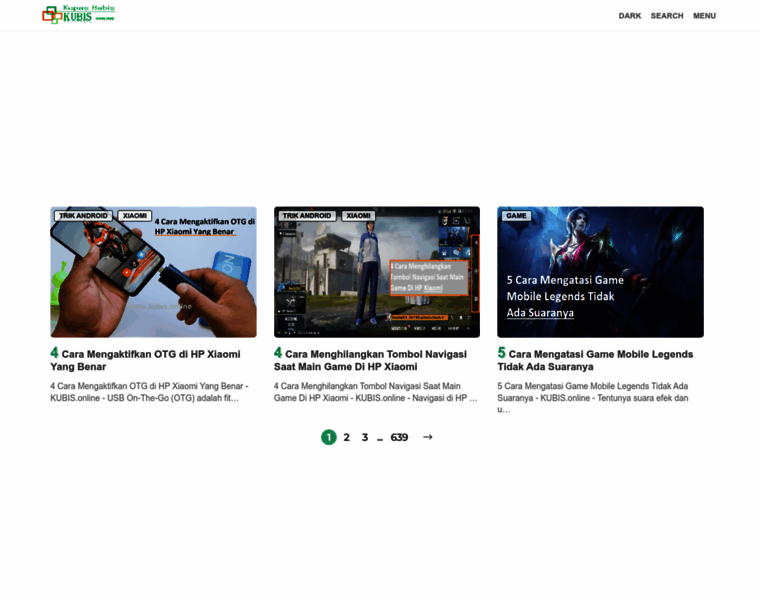Select current page 1 indicator
The width and height of the screenshot is (760, 600).
[328, 437]
